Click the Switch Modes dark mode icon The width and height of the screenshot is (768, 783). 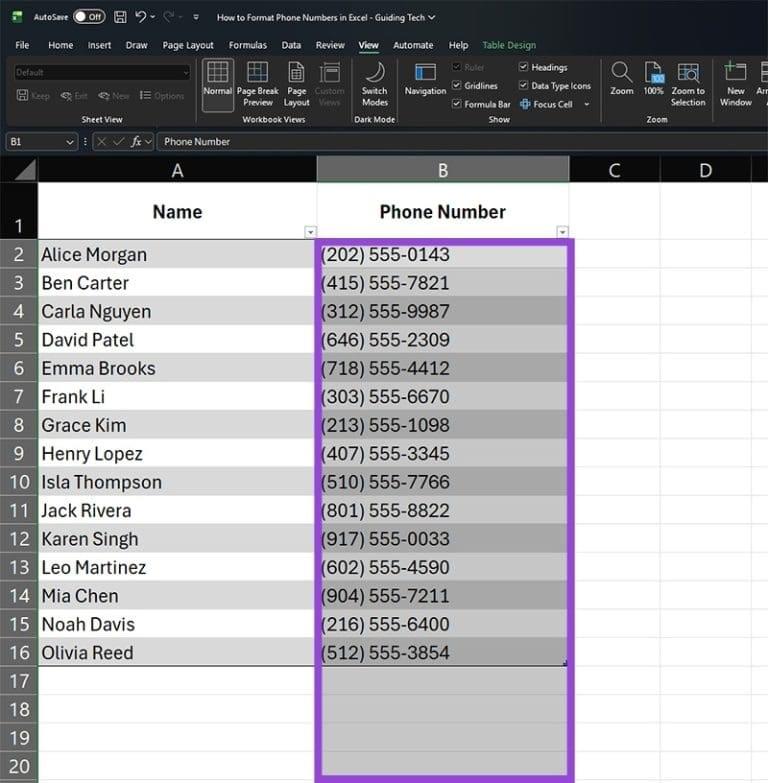[x=375, y=82]
